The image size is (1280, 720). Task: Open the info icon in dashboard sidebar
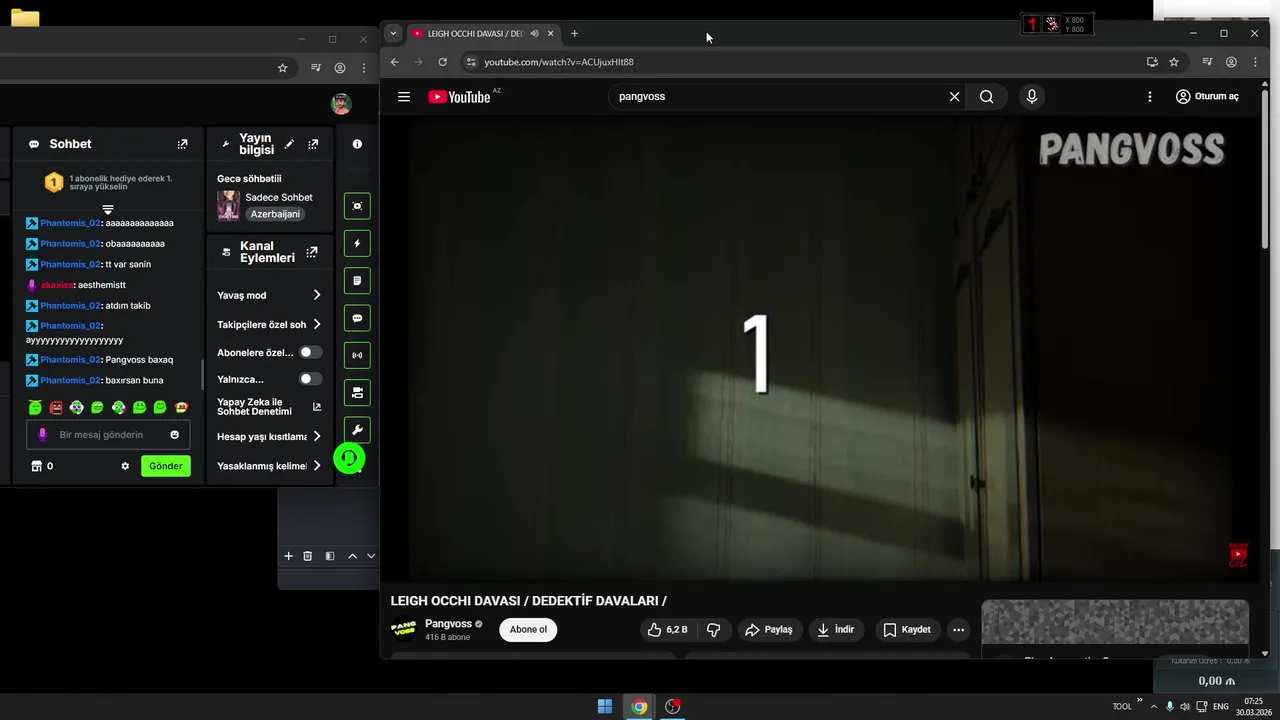pyautogui.click(x=357, y=144)
